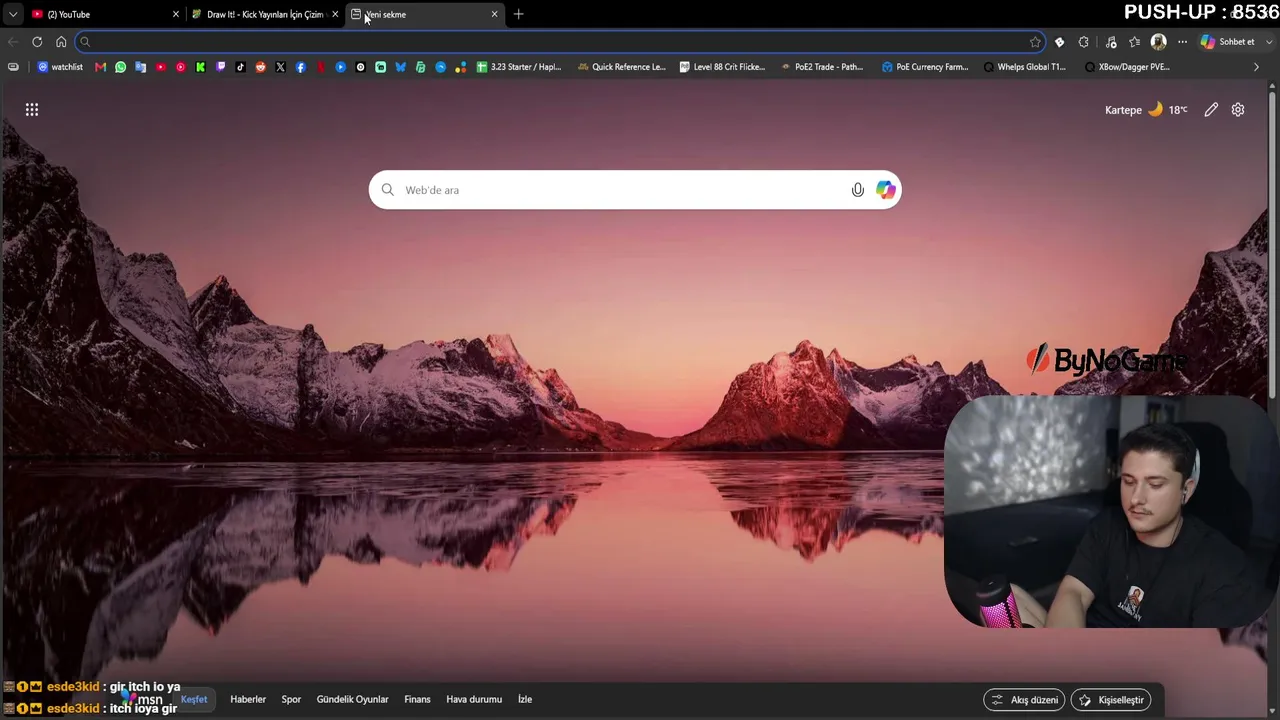Open the Finans feed tab
This screenshot has width=1280, height=720.
(417, 700)
